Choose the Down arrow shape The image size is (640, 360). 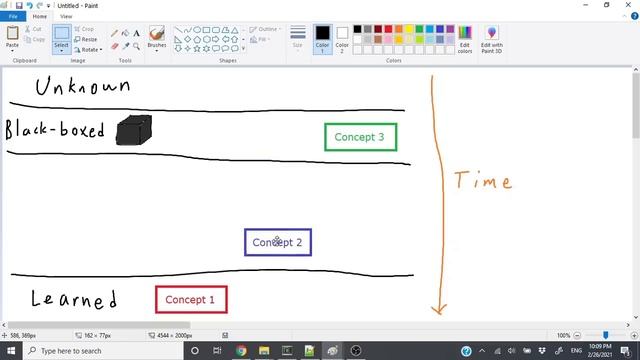(x=178, y=49)
